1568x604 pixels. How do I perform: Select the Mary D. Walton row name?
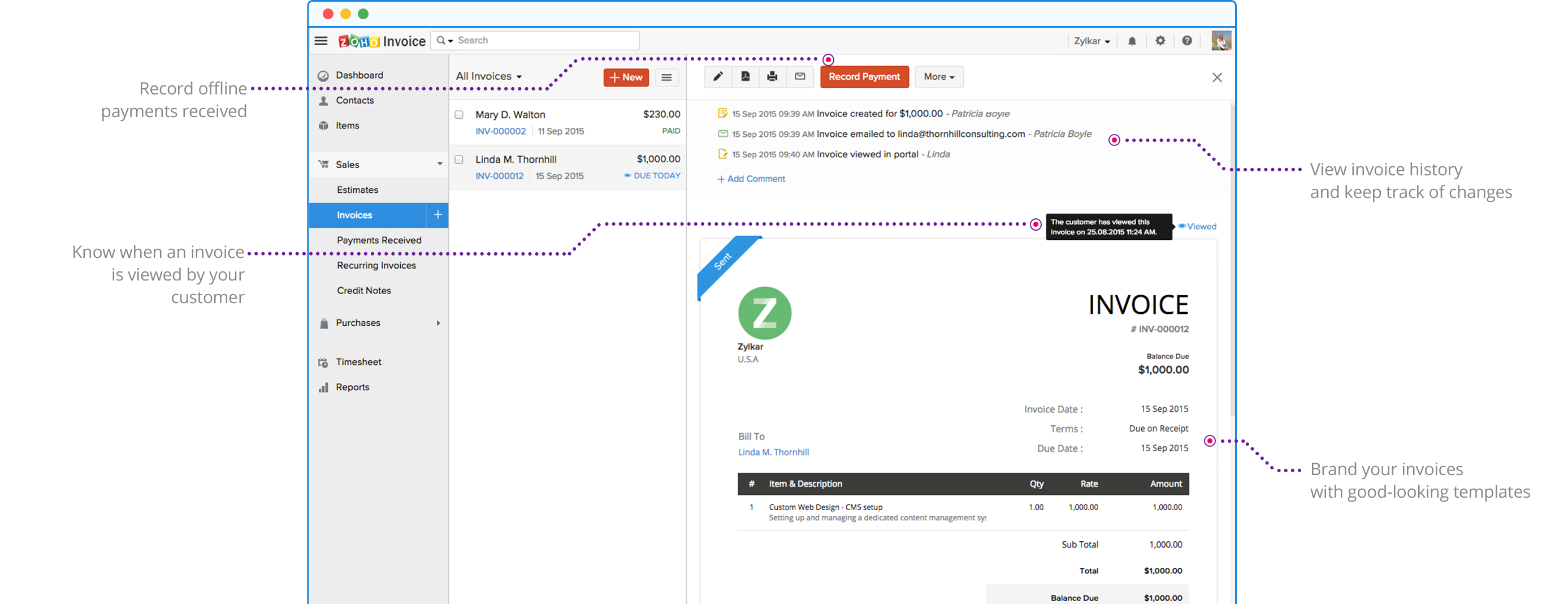[510, 115]
